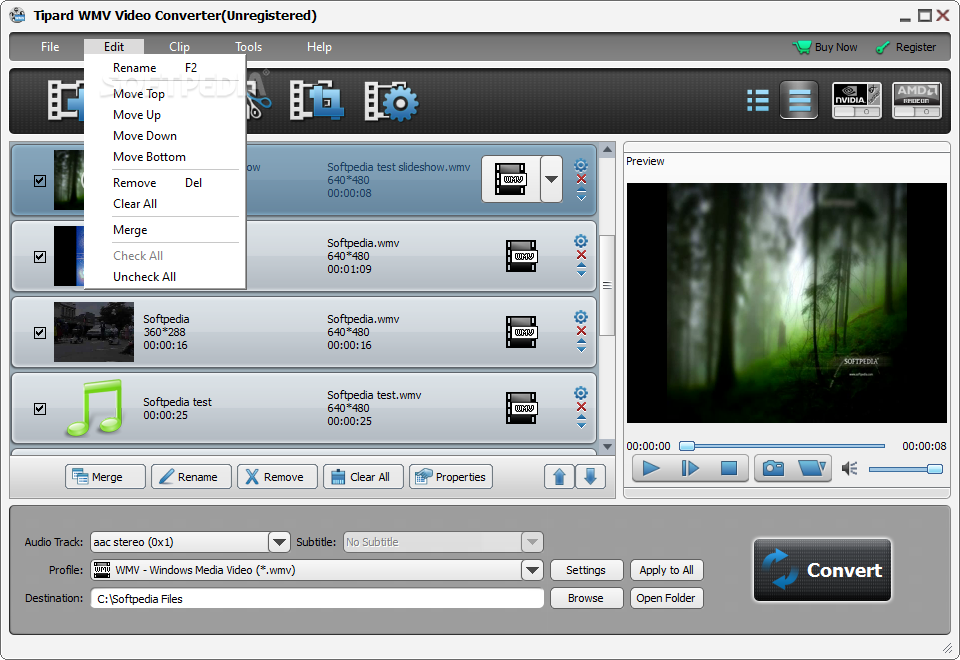
Task: Open the Preferences toolbar icon with gear
Action: click(x=392, y=101)
